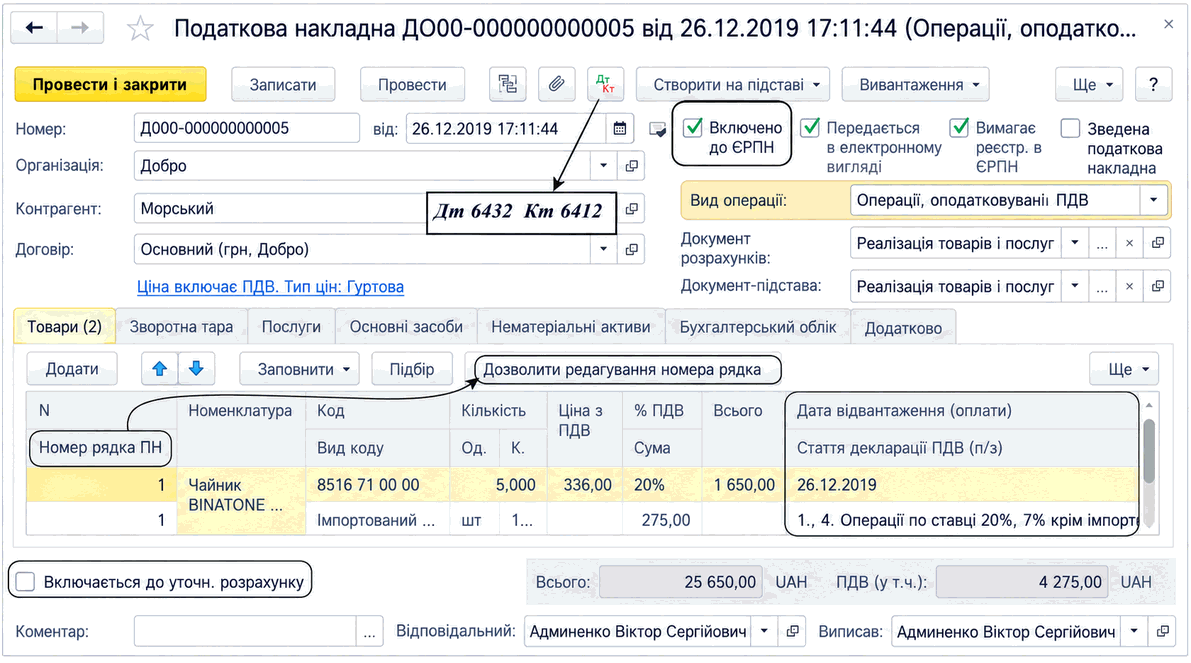Select Документ-підстава via ellipsis button
This screenshot has width=1191, height=663.
[x=1102, y=286]
